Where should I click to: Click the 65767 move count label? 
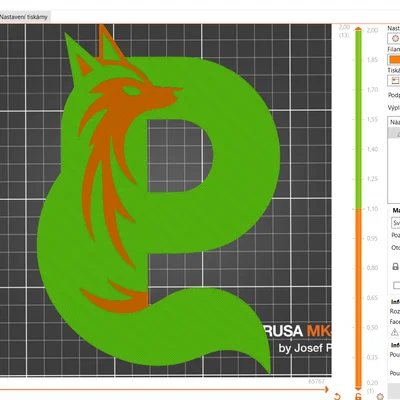click(316, 381)
